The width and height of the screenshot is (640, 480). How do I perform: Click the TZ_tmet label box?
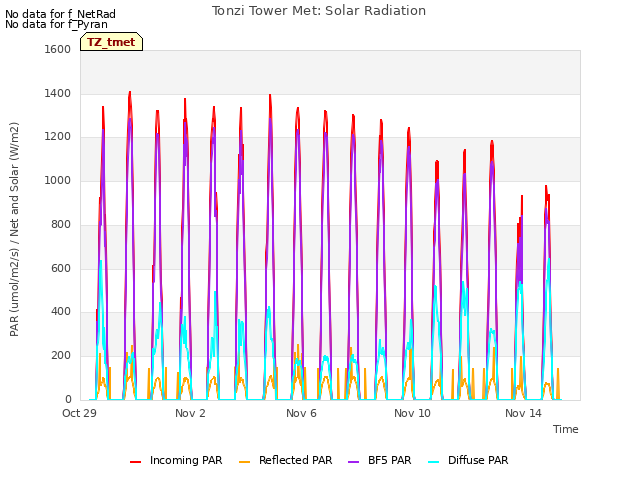[x=111, y=42]
